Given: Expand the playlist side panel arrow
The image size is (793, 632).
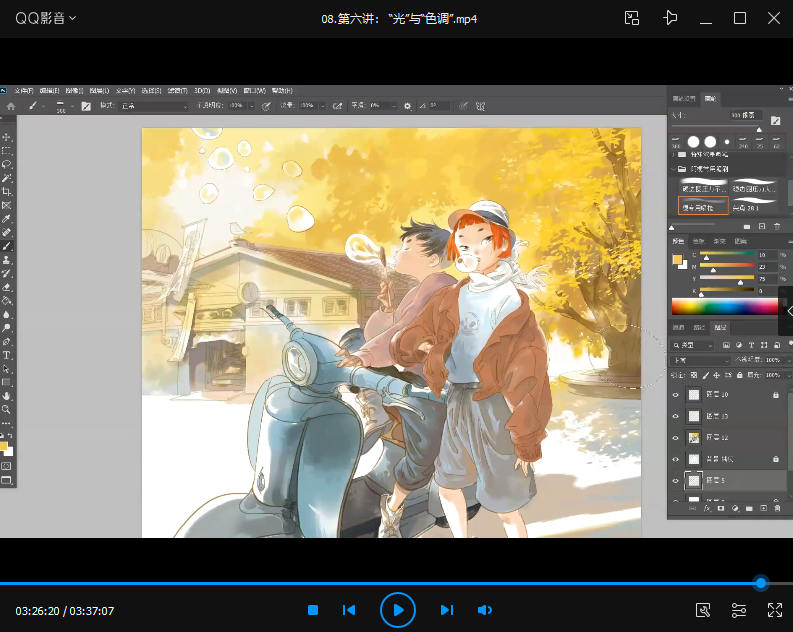Looking at the screenshot, I should coord(786,311).
